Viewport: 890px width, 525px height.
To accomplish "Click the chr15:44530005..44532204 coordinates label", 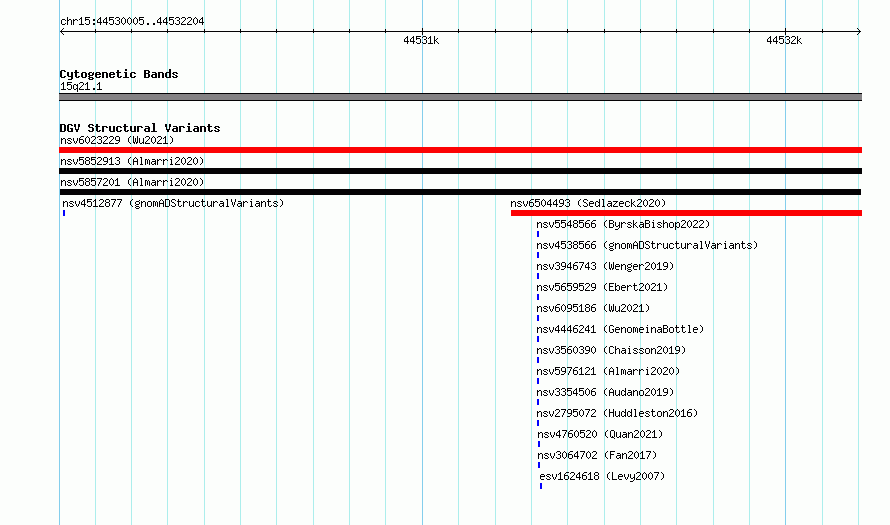I will tap(132, 21).
